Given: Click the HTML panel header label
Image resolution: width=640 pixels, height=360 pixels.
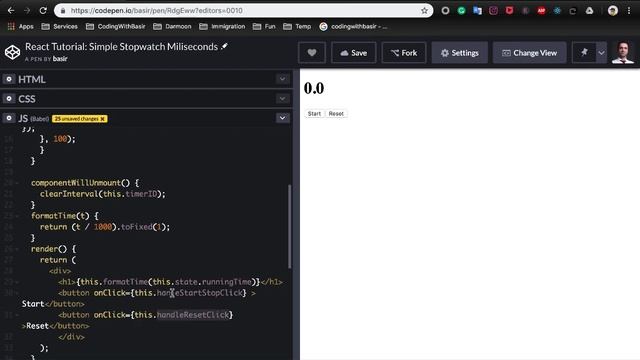Looking at the screenshot, I should pyautogui.click(x=32, y=79).
